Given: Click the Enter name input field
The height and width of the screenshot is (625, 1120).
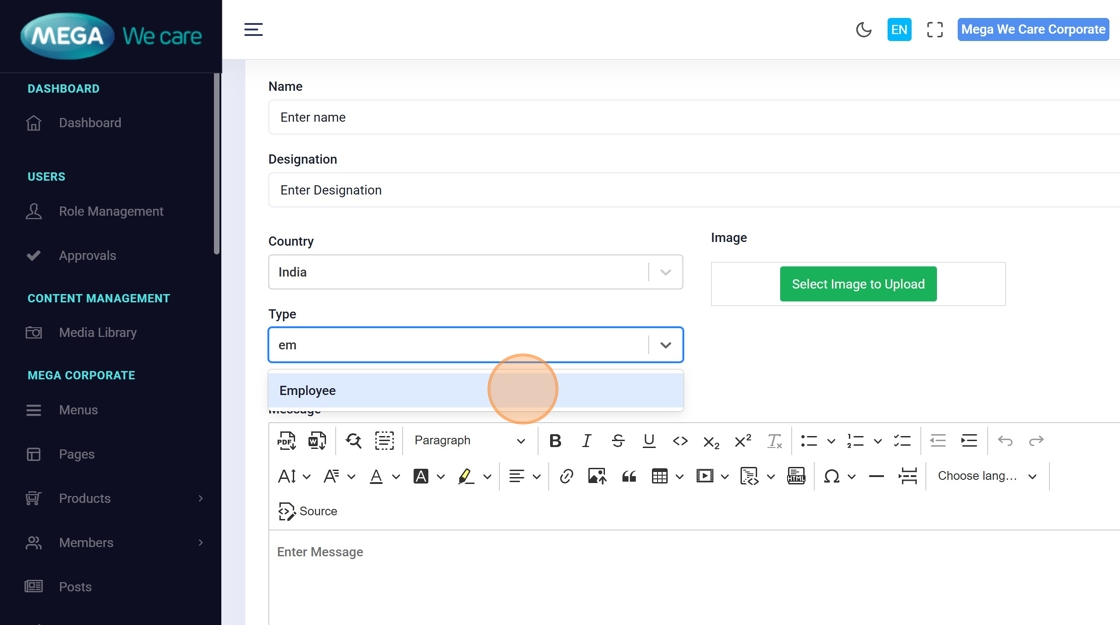Looking at the screenshot, I should tap(690, 117).
